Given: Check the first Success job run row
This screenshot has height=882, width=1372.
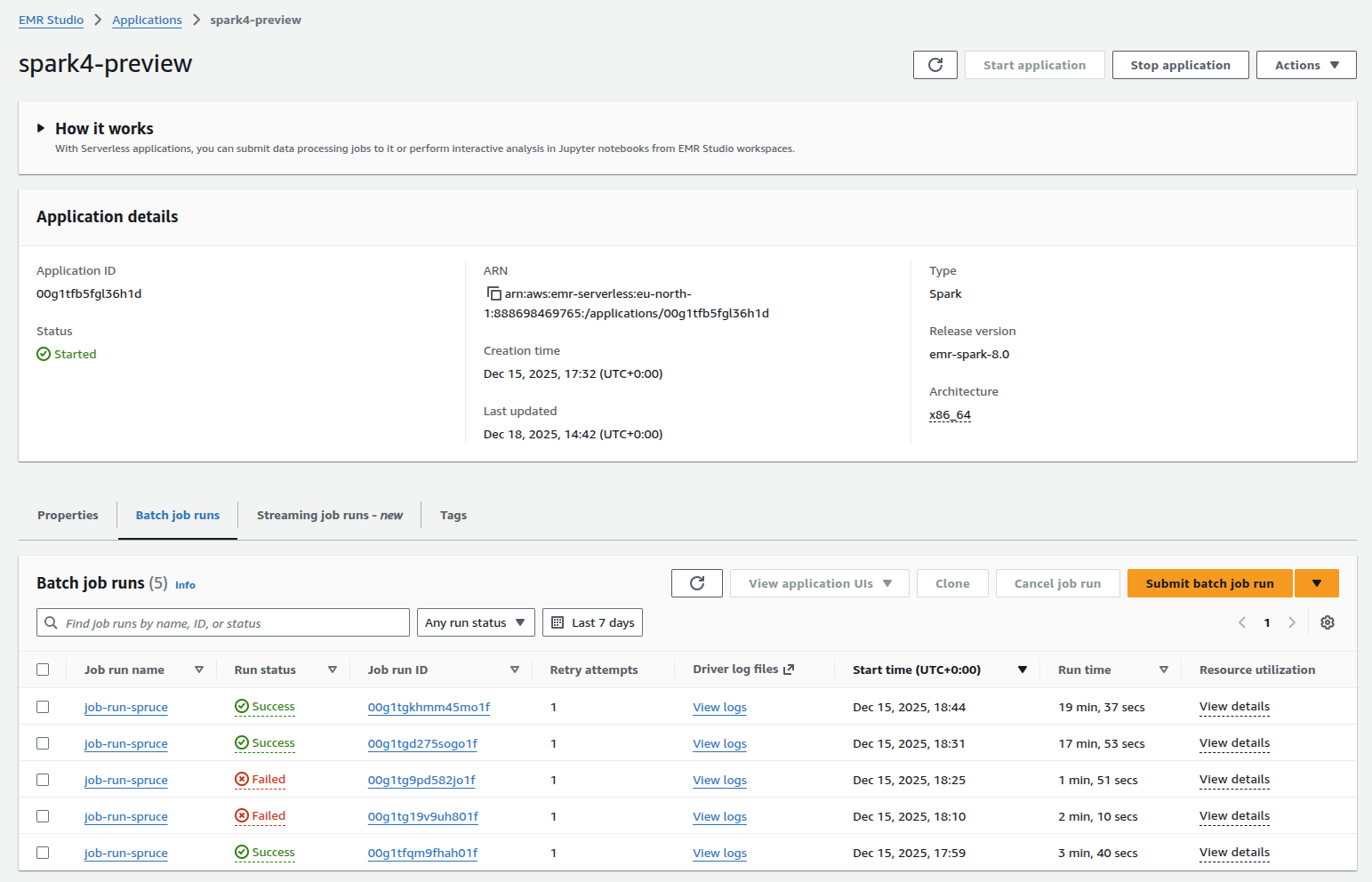Looking at the screenshot, I should pyautogui.click(x=43, y=707).
